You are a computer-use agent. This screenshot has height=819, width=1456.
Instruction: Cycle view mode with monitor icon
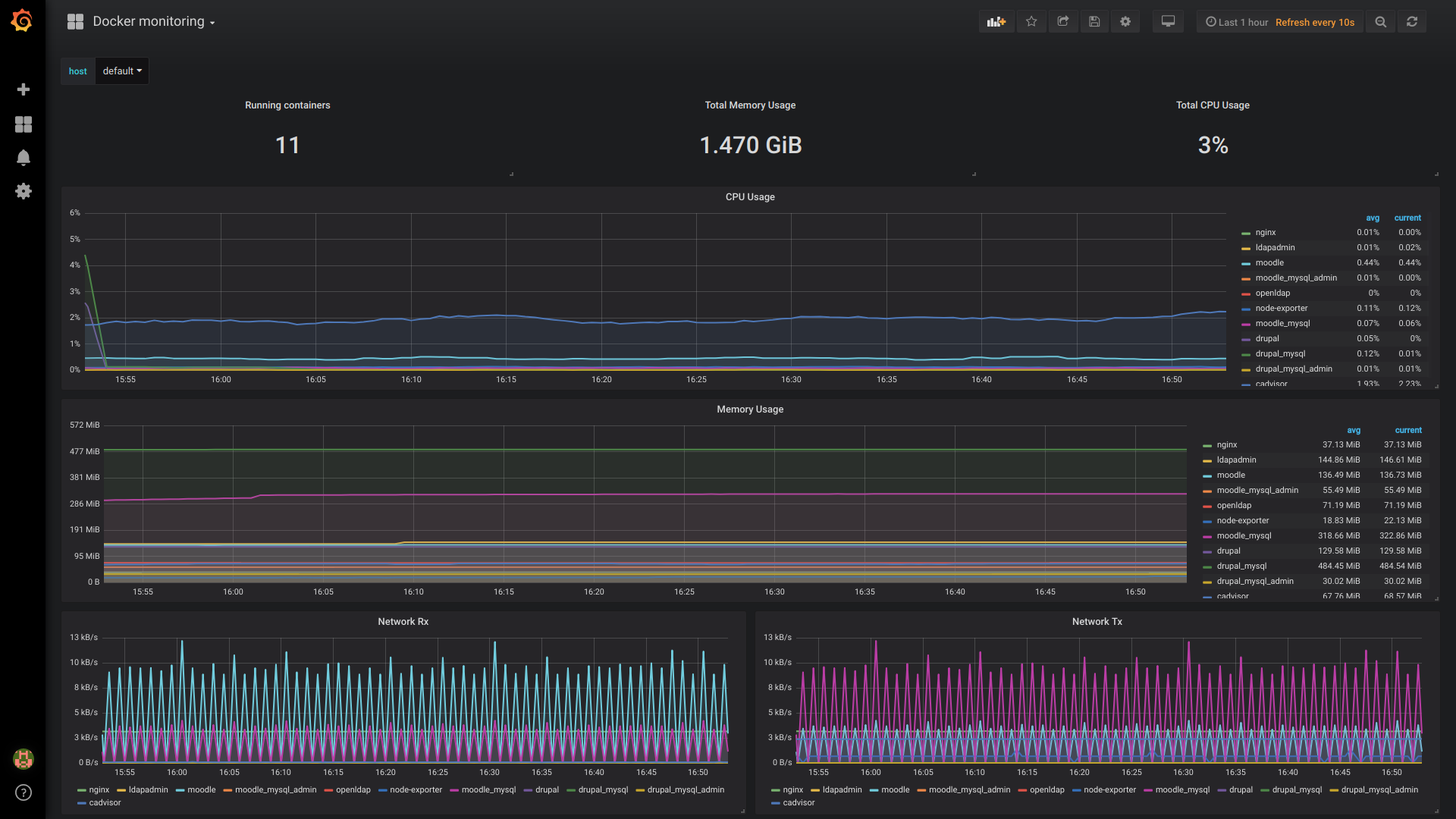[x=1168, y=22]
